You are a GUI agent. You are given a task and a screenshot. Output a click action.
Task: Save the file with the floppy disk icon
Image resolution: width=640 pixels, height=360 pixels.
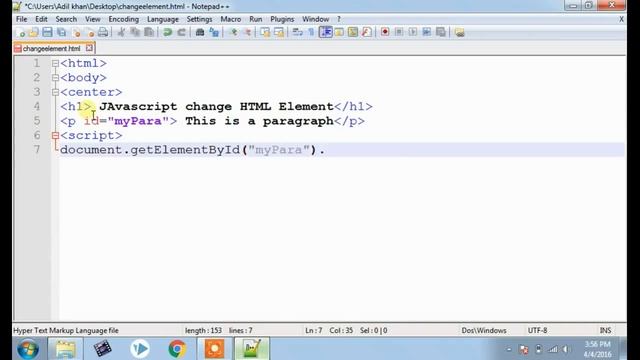[47, 32]
